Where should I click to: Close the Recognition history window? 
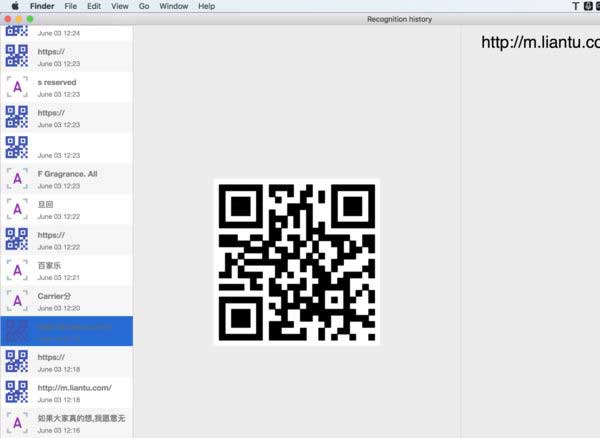pos(8,19)
